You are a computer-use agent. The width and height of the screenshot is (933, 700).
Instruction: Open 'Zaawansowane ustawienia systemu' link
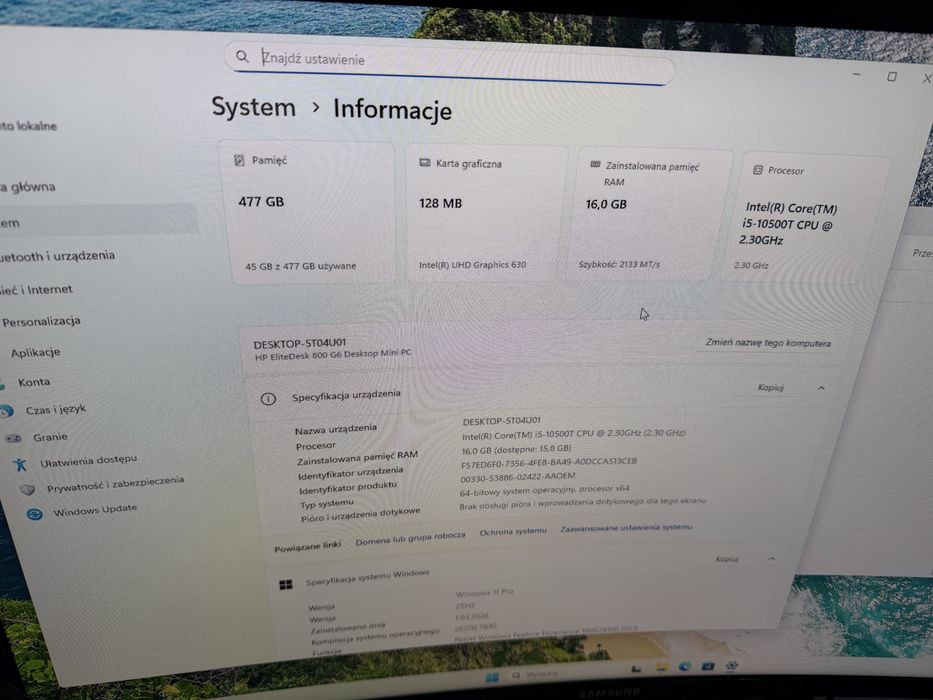pos(627,527)
